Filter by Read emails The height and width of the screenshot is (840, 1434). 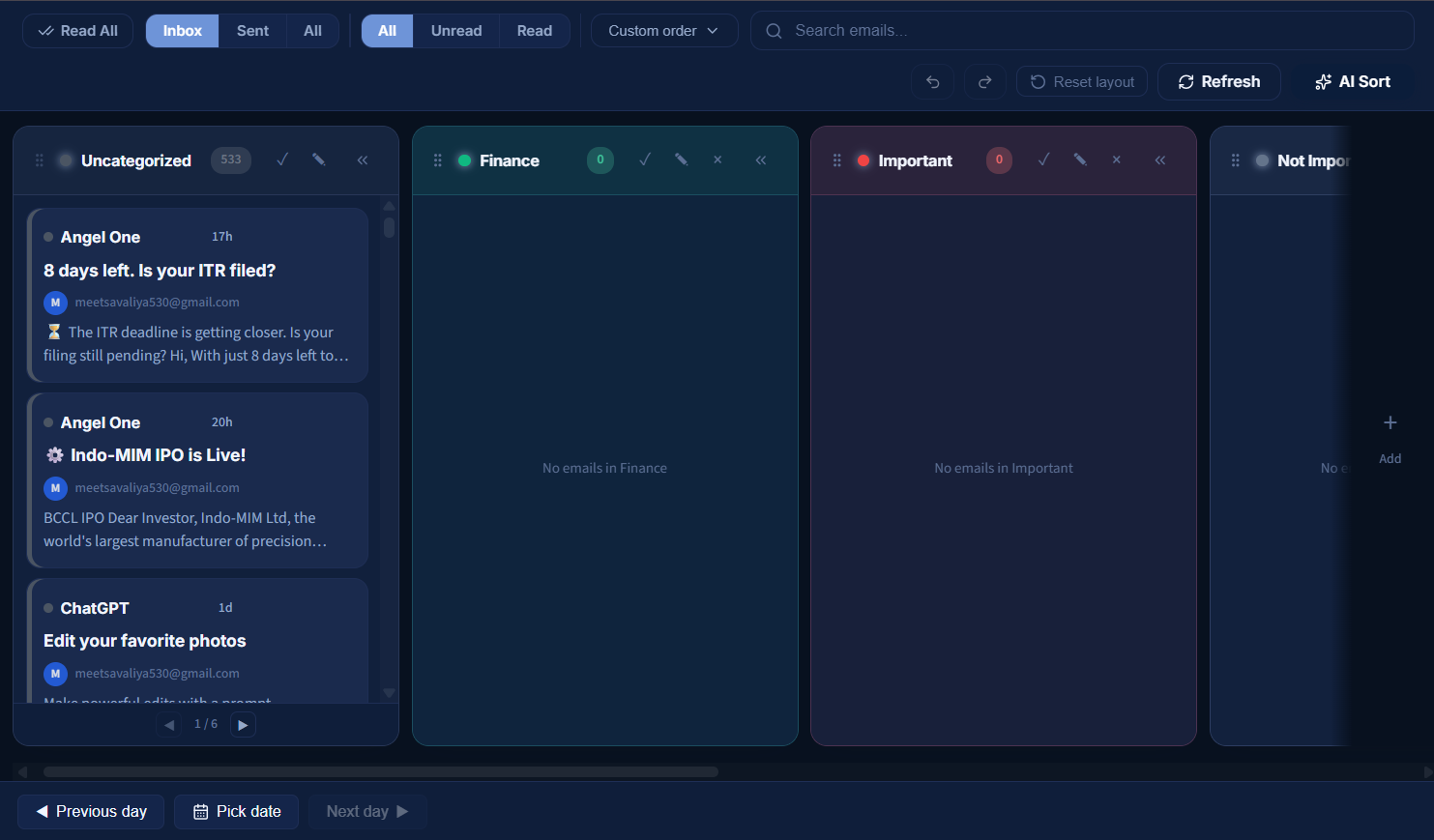point(535,31)
